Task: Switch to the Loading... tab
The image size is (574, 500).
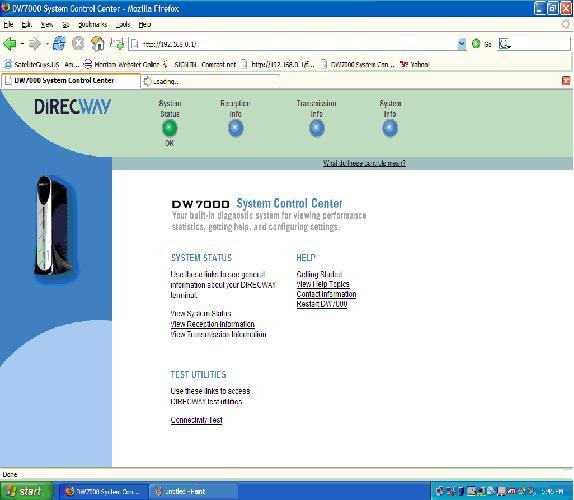Action: [x=210, y=81]
